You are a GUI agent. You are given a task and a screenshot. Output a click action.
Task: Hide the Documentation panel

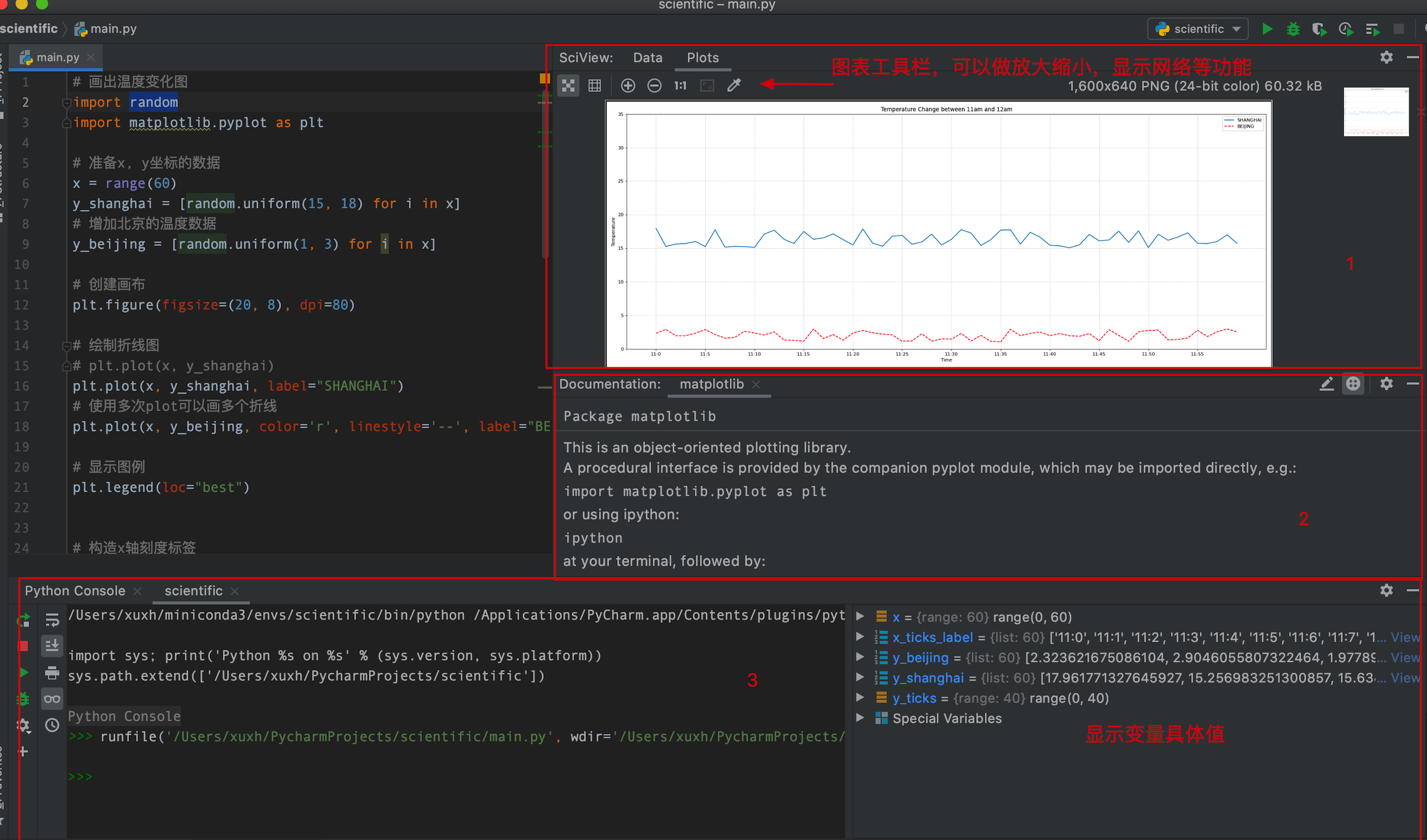point(1413,384)
